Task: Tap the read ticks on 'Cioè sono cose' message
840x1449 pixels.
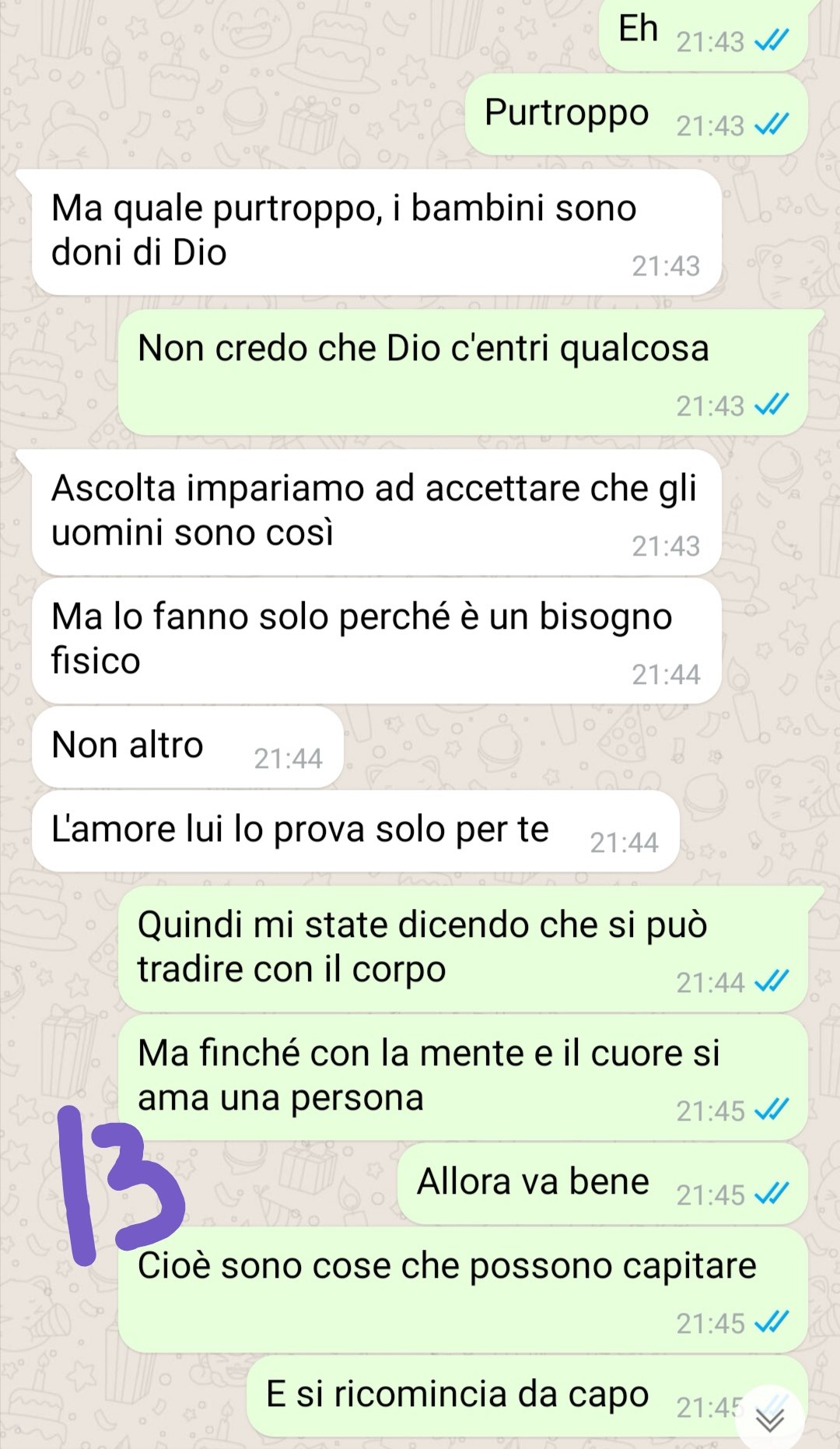Action: tap(772, 1322)
